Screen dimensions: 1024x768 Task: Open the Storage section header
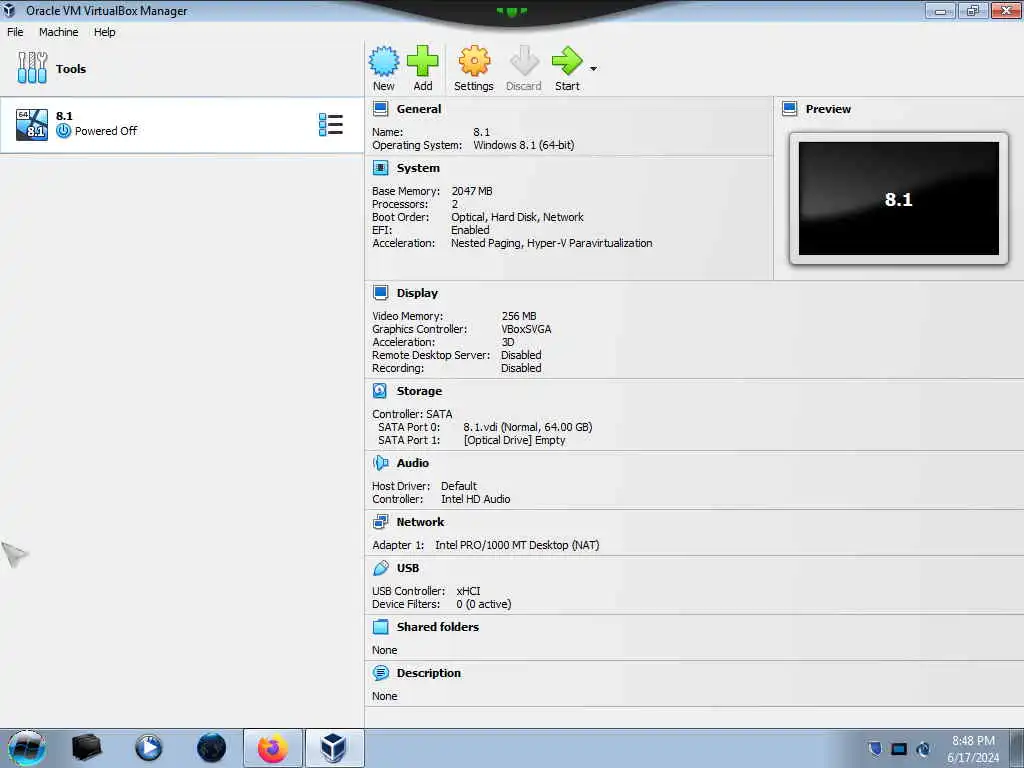point(419,391)
